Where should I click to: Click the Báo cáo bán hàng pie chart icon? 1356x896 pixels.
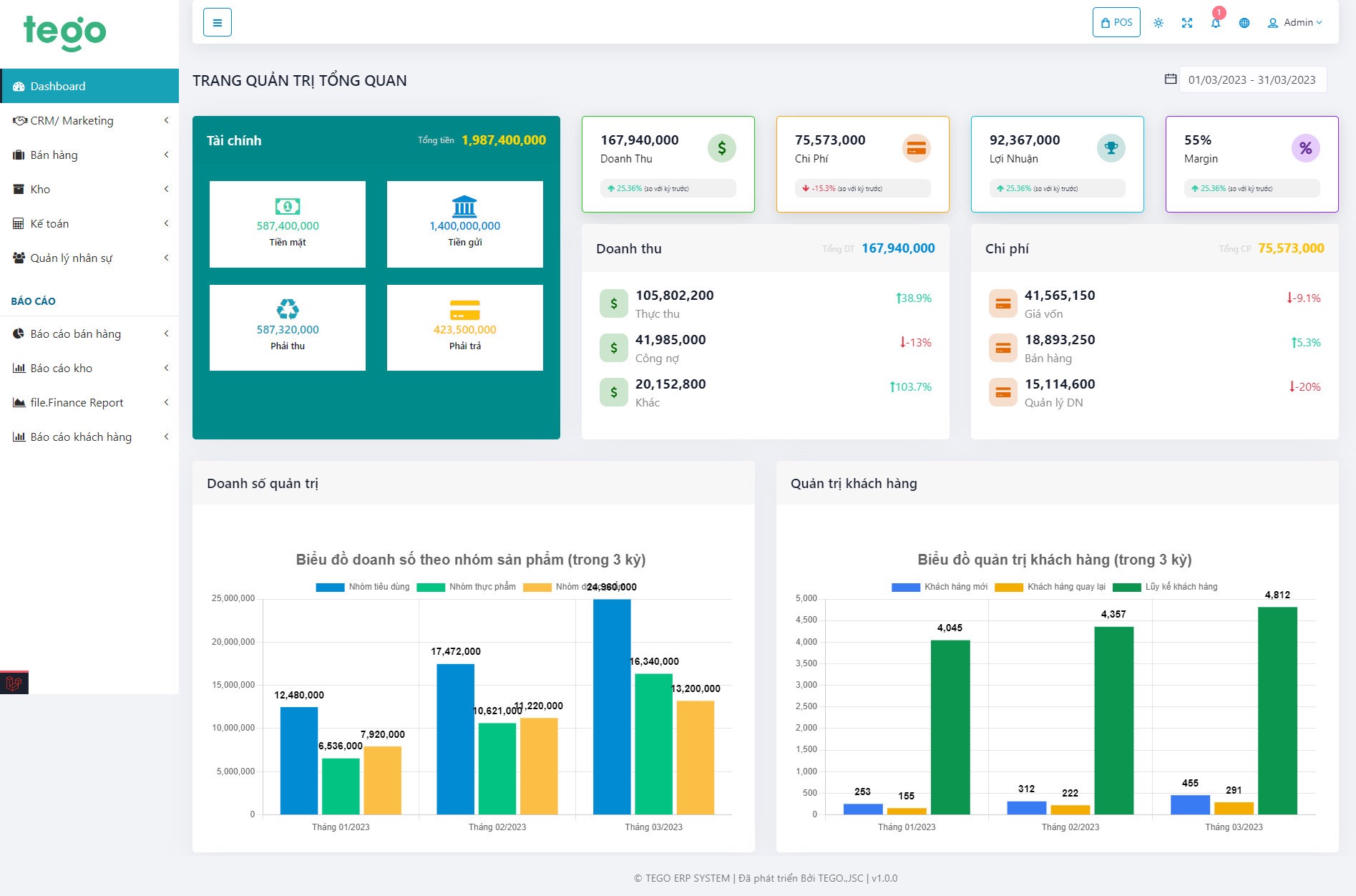pyautogui.click(x=19, y=333)
